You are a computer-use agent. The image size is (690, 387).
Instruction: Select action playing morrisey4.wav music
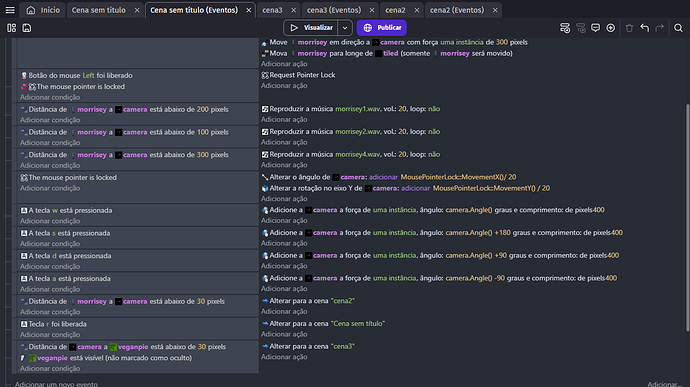point(351,155)
